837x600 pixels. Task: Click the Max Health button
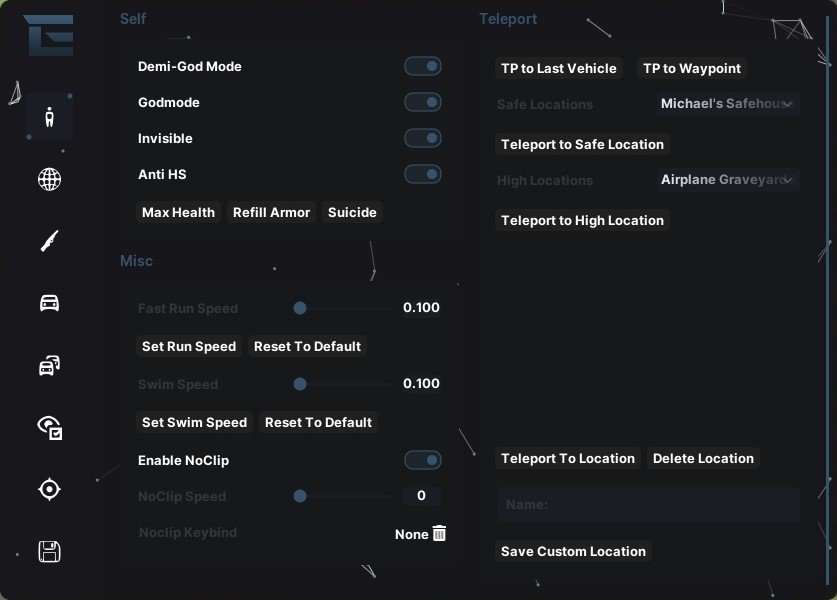[178, 212]
